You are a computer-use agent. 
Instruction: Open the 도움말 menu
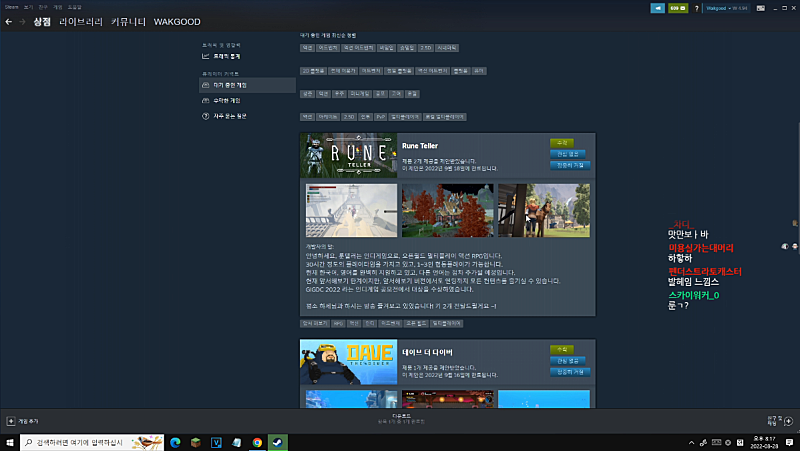pos(74,7)
